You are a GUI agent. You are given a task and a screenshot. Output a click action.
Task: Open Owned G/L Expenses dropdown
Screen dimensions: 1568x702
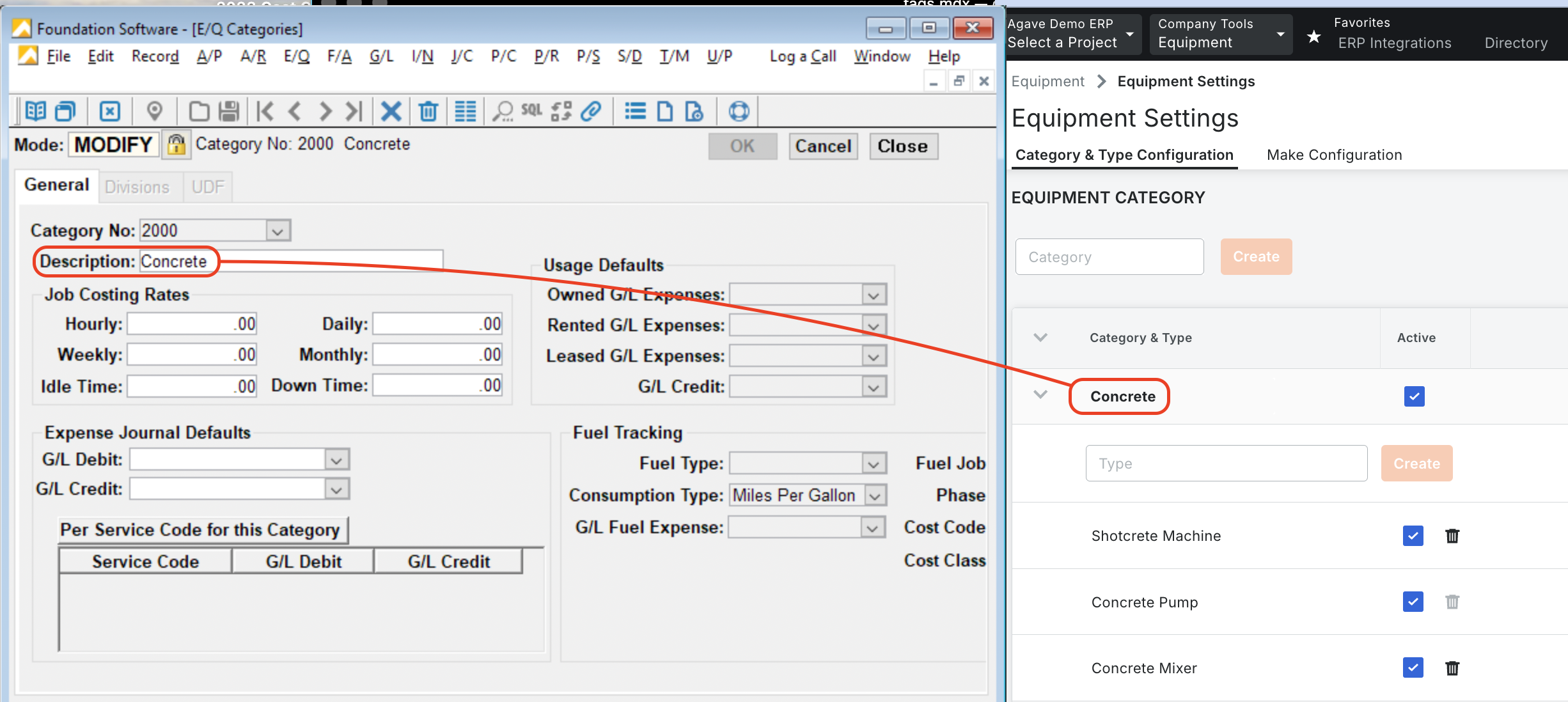coord(874,295)
